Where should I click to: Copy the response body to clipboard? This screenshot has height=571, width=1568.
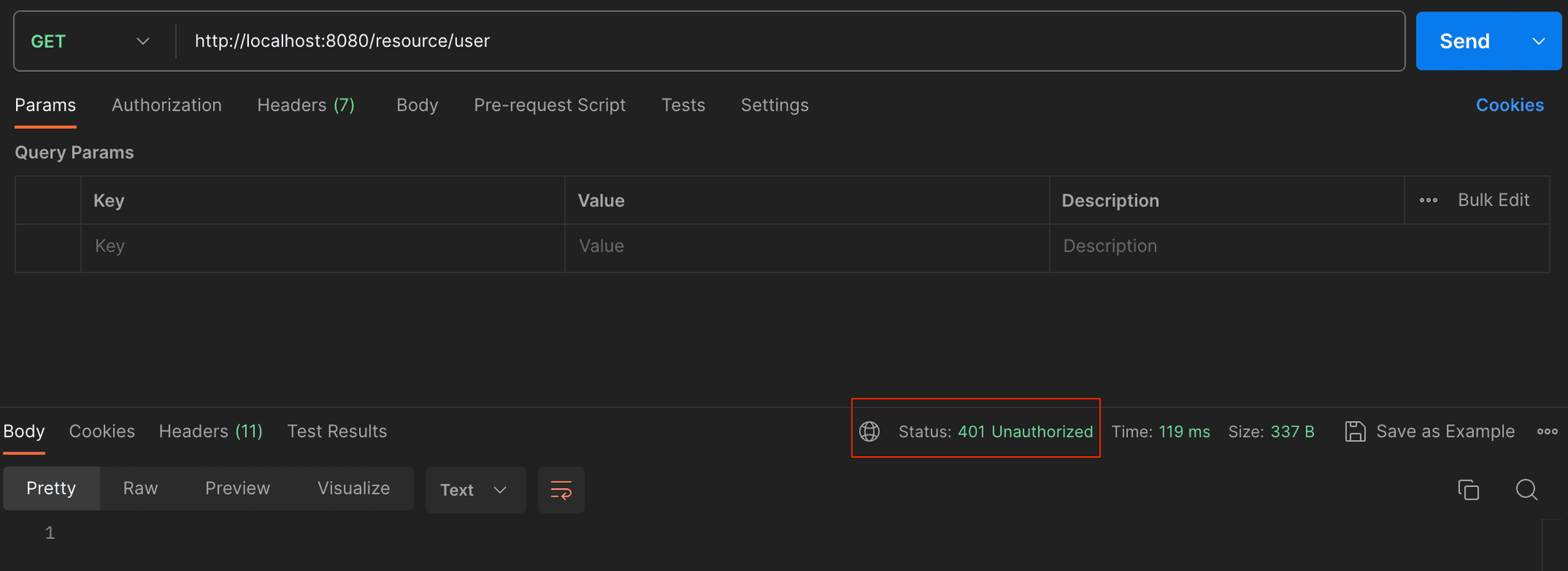click(x=1468, y=490)
